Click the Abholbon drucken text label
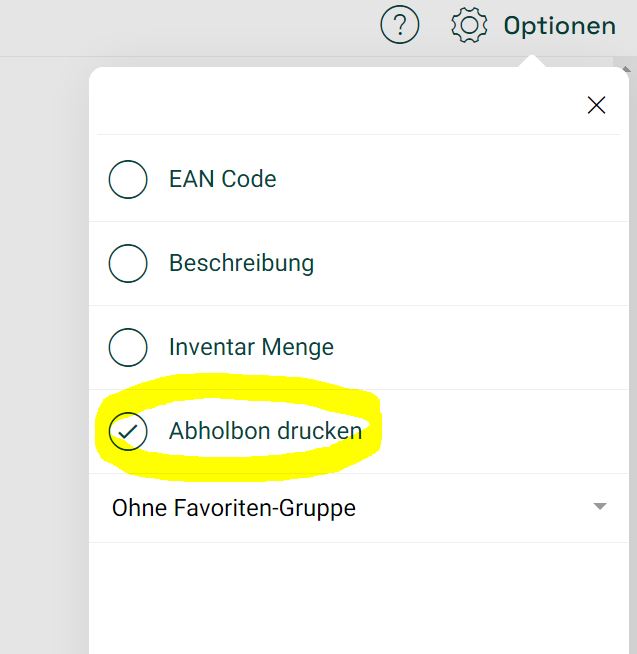Image resolution: width=637 pixels, height=654 pixels. pyautogui.click(x=265, y=431)
